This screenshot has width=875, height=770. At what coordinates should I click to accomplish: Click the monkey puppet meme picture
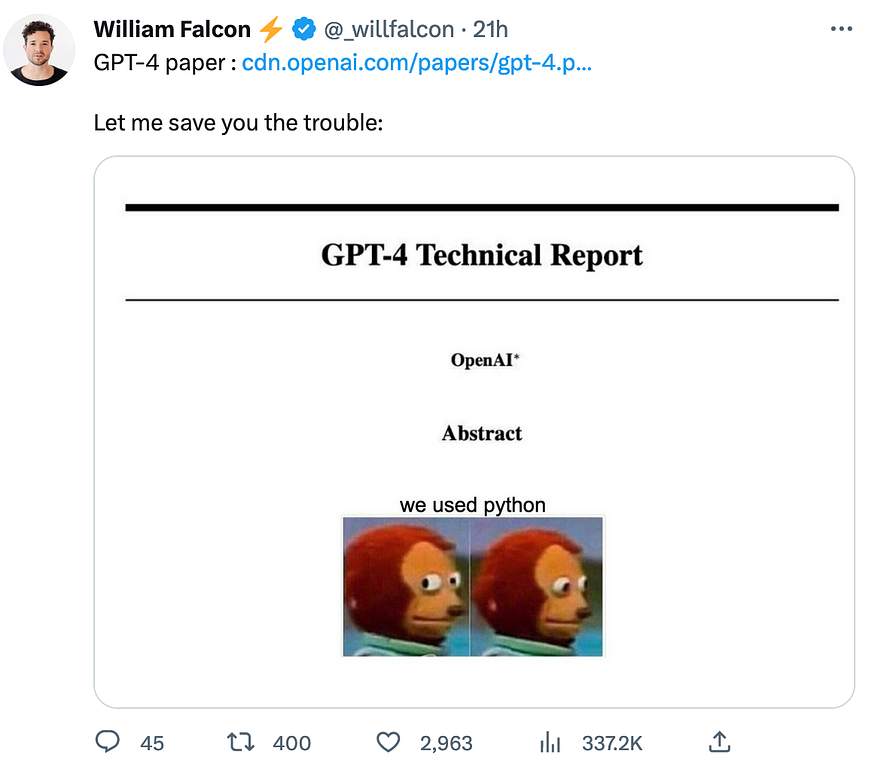pos(473,586)
